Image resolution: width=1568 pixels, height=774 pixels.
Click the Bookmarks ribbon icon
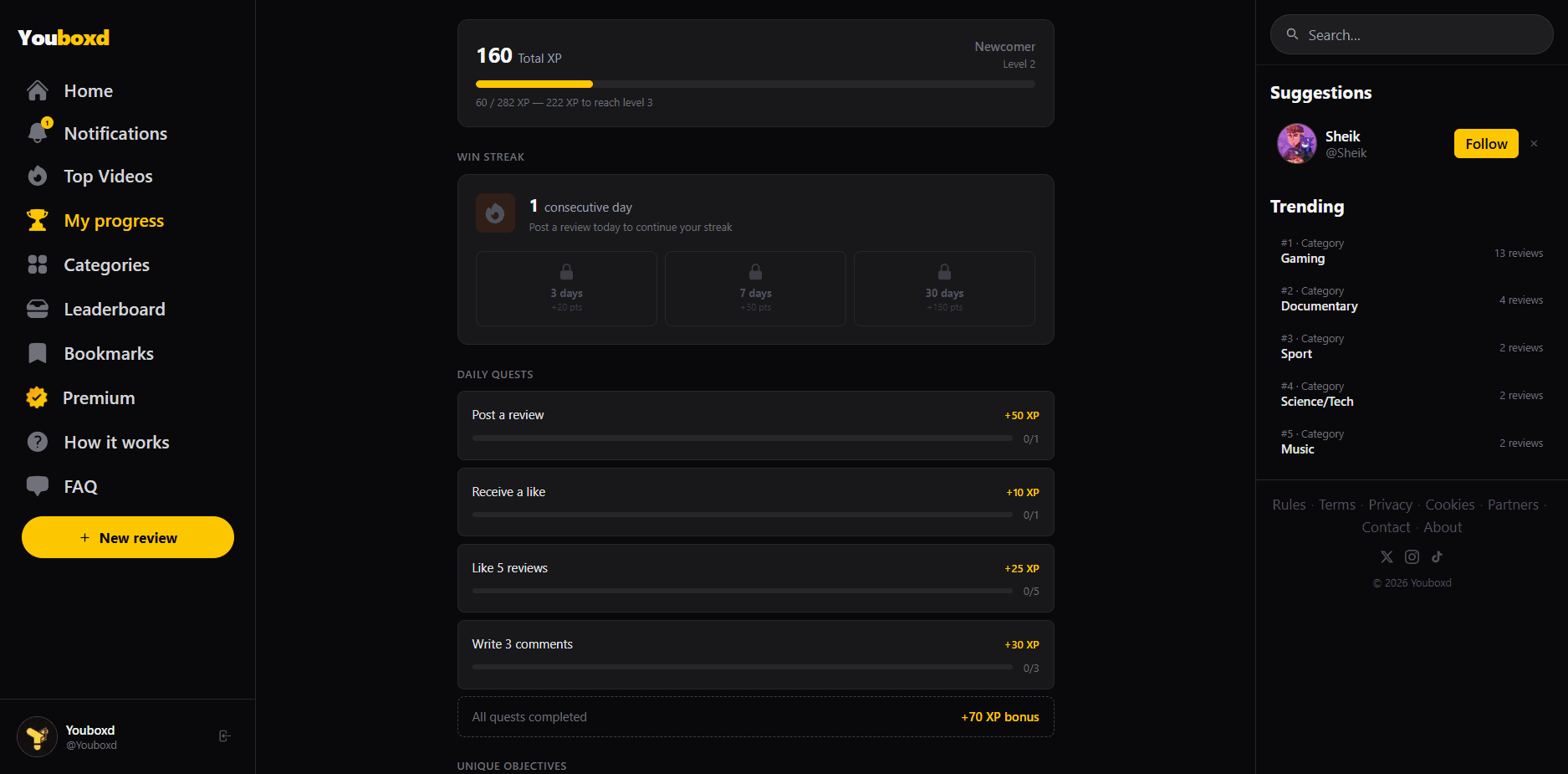point(38,353)
